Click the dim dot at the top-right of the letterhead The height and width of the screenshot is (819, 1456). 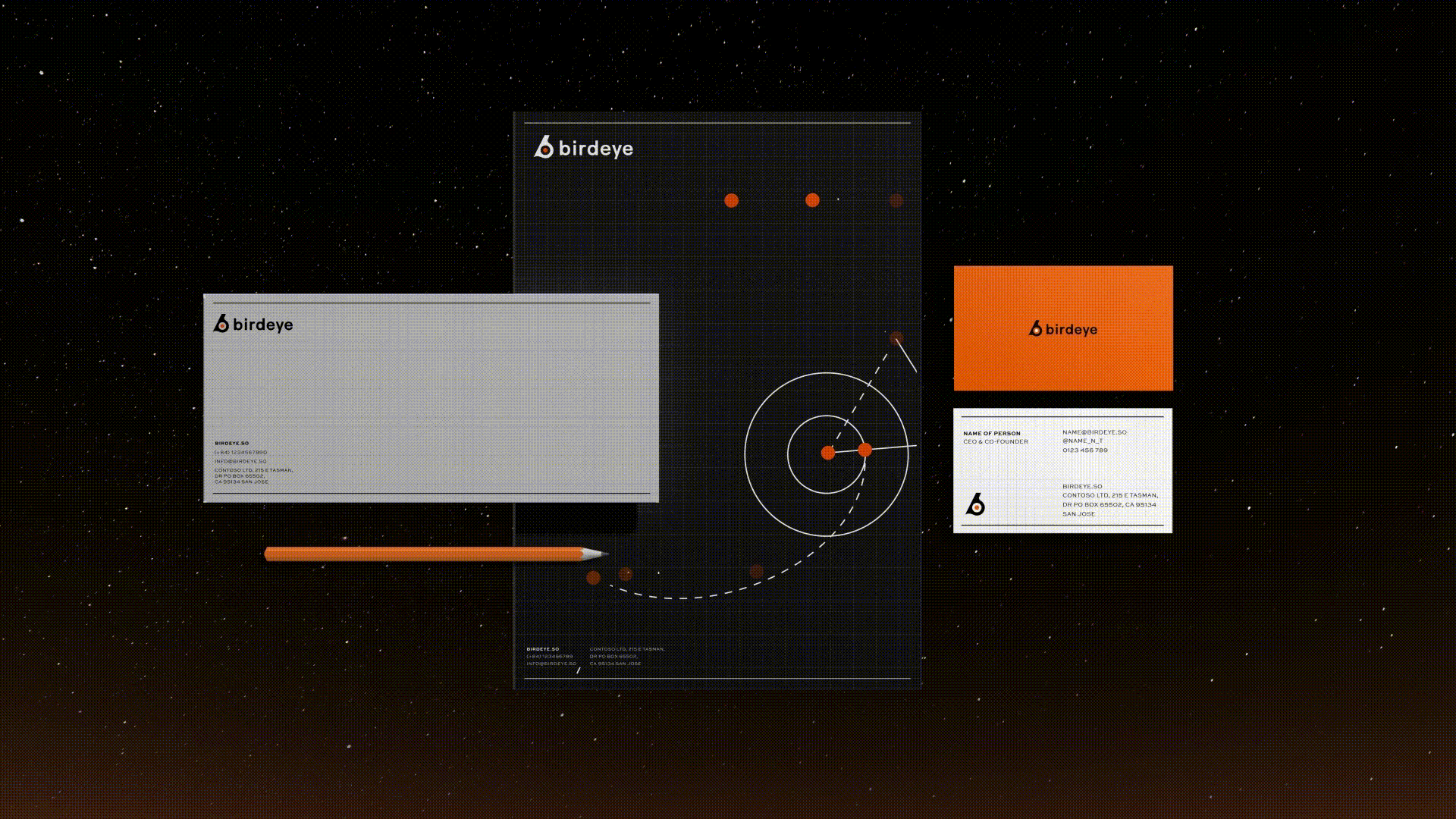[x=896, y=200]
